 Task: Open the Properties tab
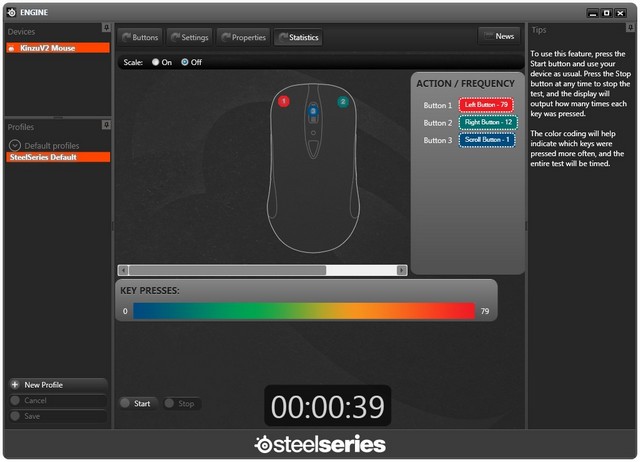244,38
